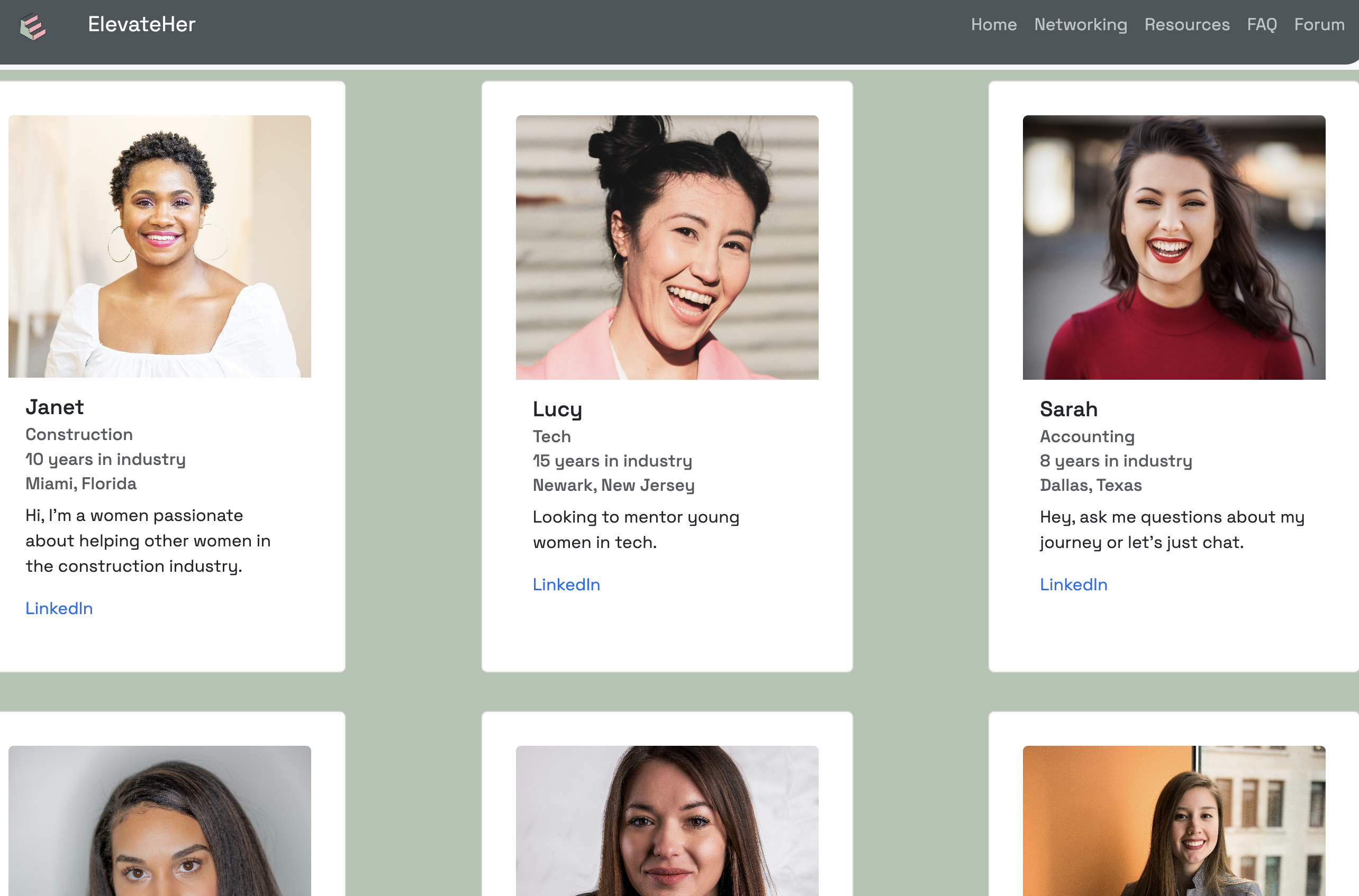Viewport: 1359px width, 896px height.
Task: Click Lucy's profile photo
Action: [x=667, y=248]
